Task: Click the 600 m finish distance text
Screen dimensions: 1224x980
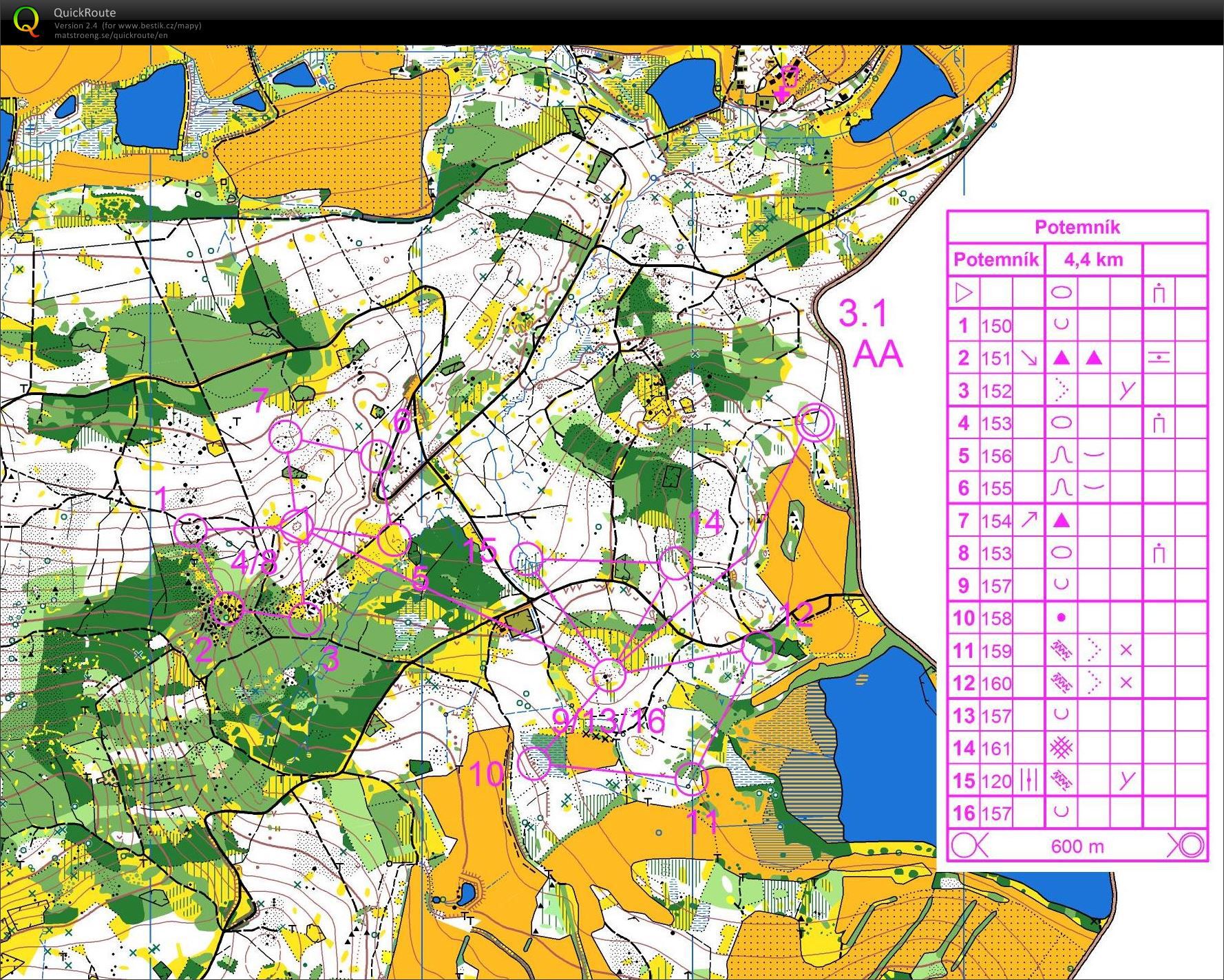Action: pyautogui.click(x=1077, y=846)
